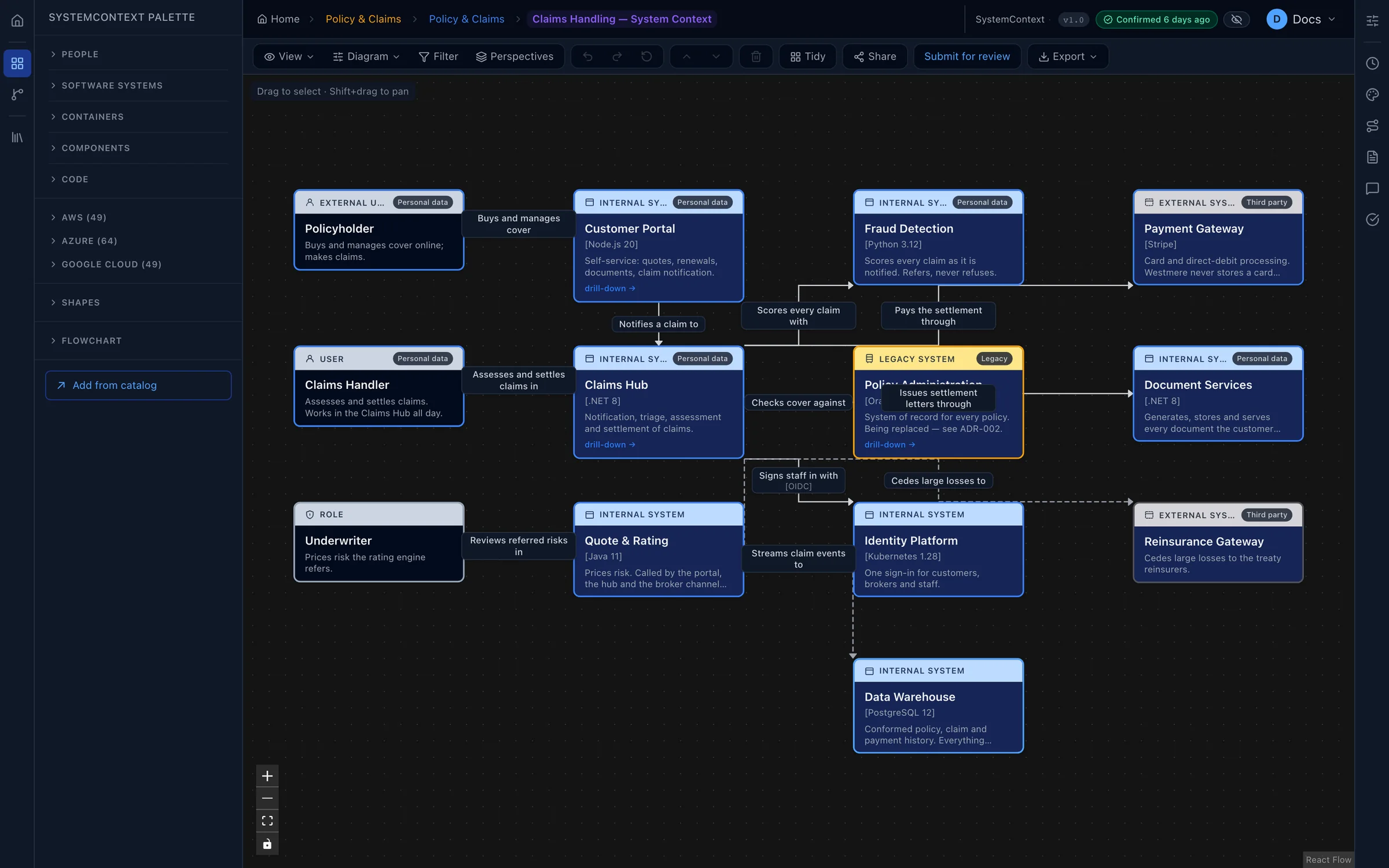Zoom in with the plus control
The image size is (1389, 868).
(267, 776)
